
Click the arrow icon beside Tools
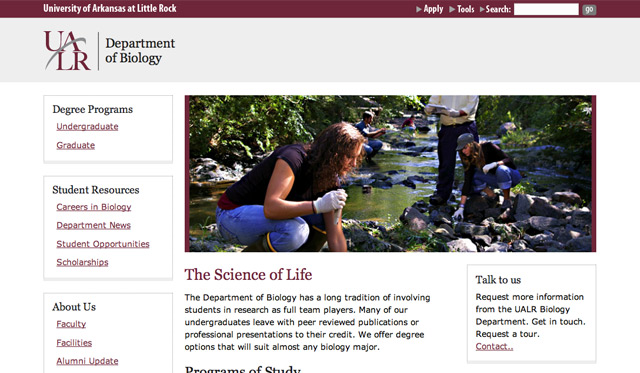point(452,9)
